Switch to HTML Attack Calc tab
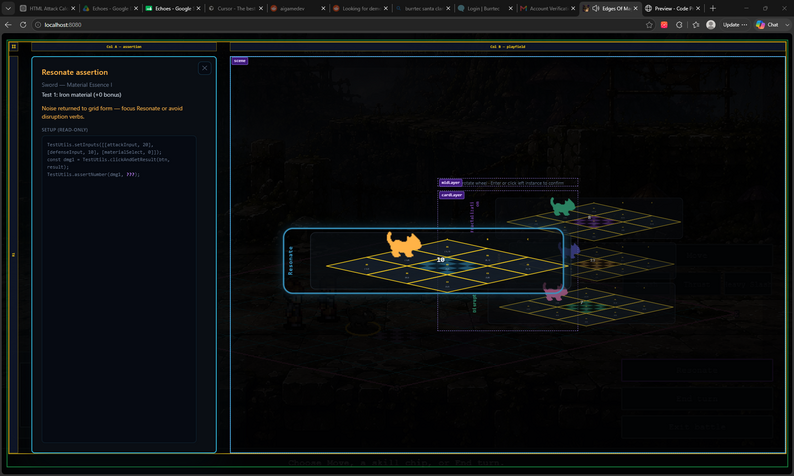 coord(48,9)
